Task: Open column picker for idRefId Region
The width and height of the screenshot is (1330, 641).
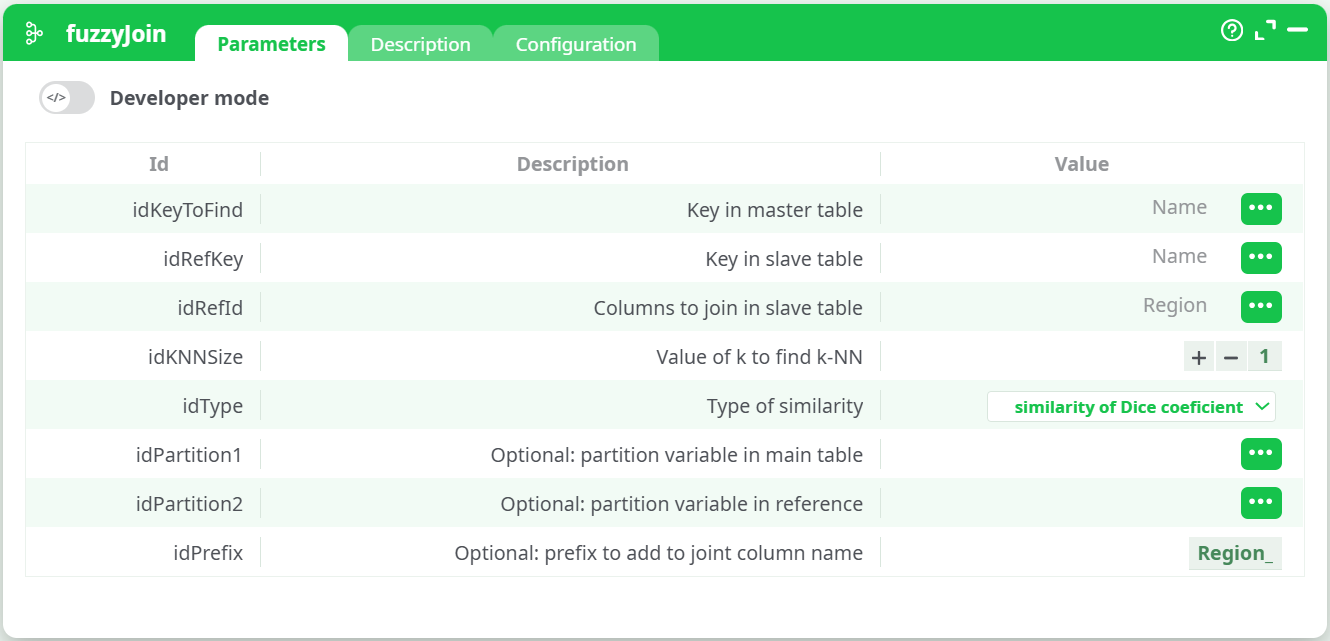Action: (1261, 306)
